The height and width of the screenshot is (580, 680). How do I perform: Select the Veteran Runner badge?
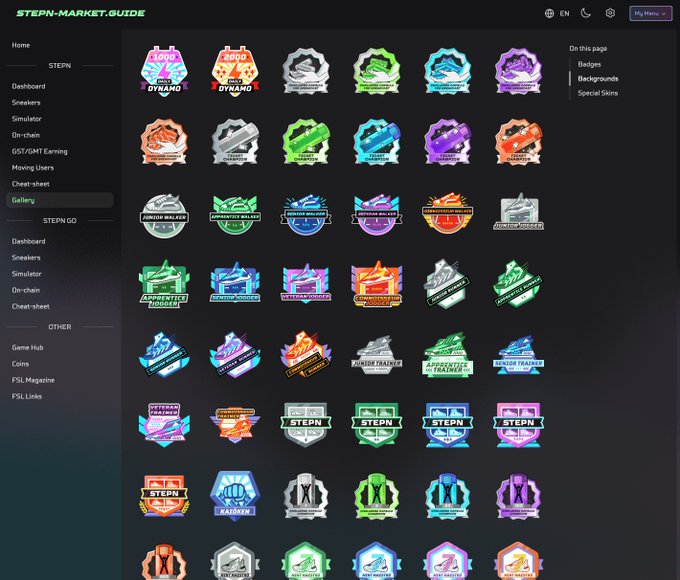tap(235, 354)
